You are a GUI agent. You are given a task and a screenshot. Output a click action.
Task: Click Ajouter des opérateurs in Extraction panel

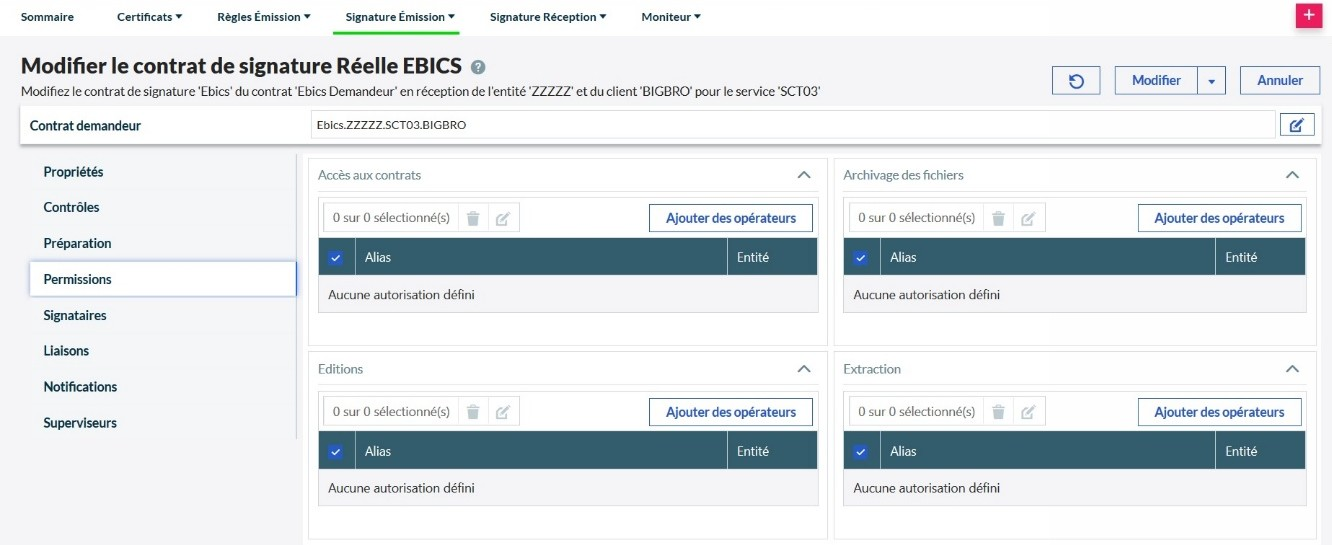[1219, 412]
